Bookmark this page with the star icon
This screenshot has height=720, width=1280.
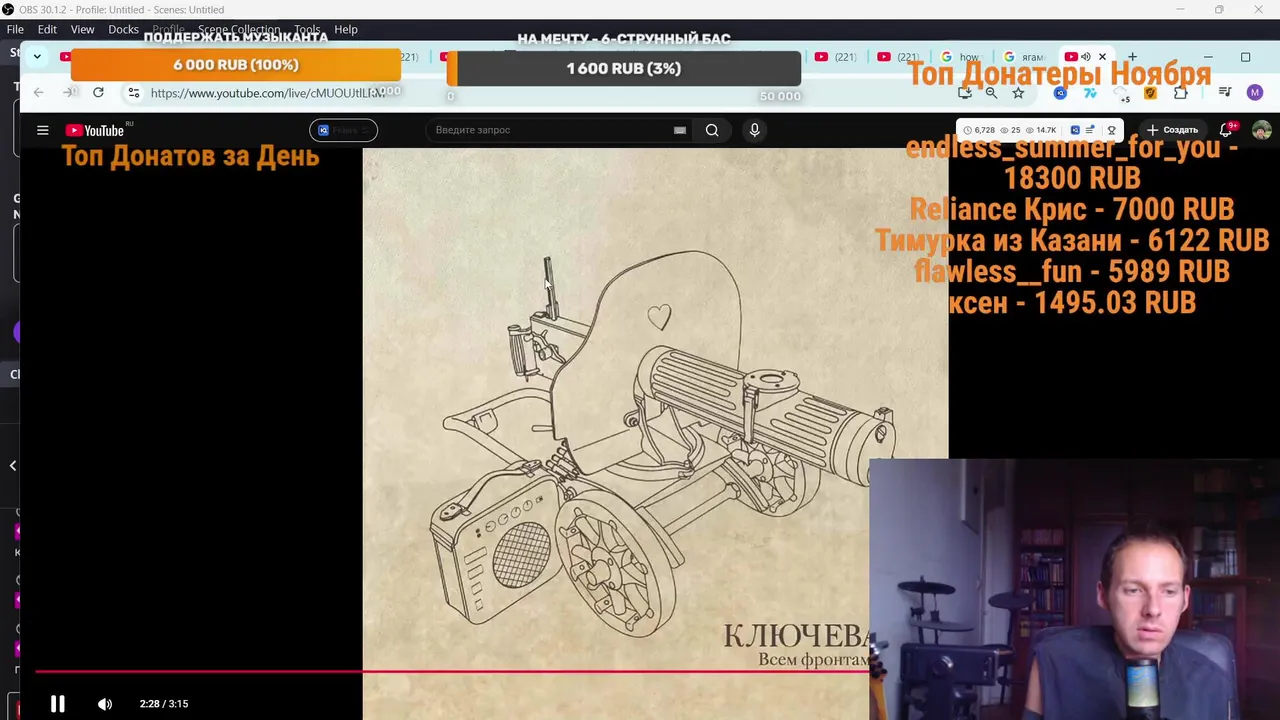1018,93
